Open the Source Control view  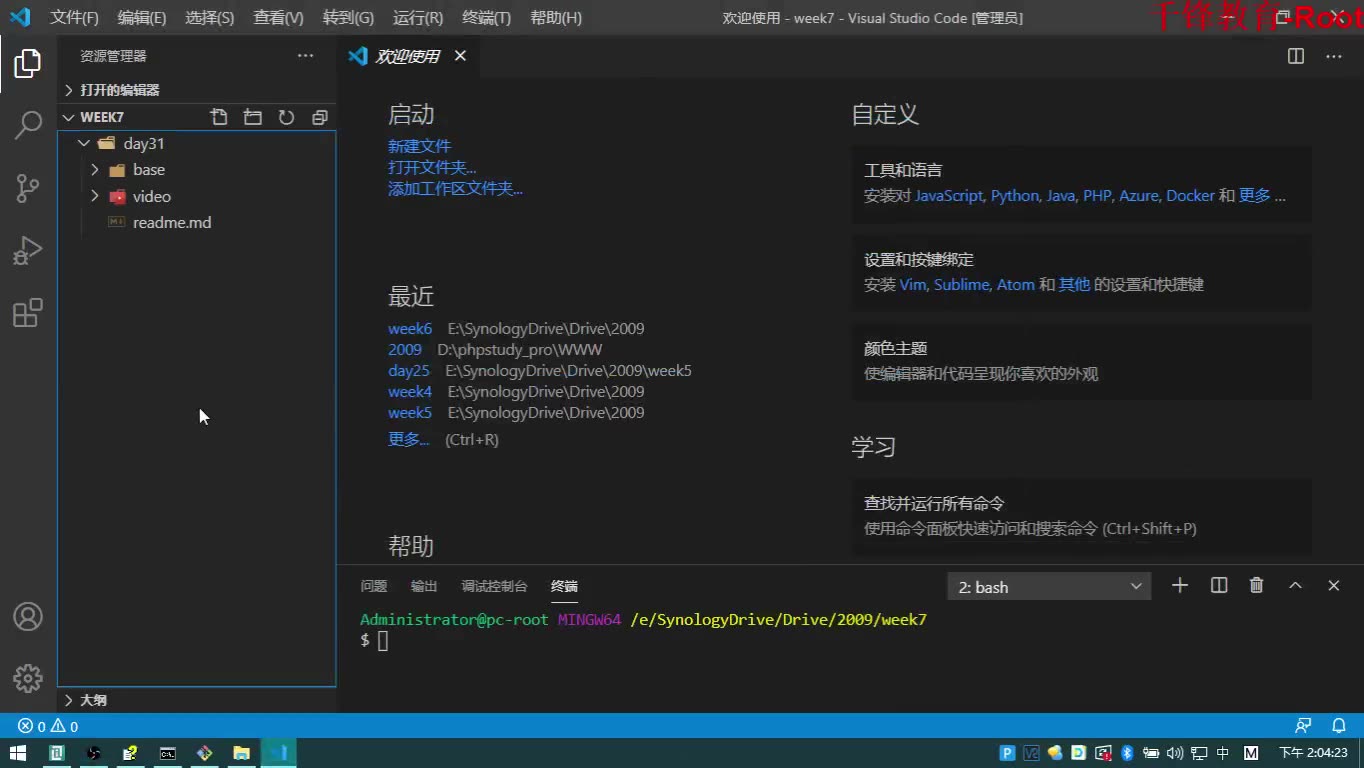(27, 188)
